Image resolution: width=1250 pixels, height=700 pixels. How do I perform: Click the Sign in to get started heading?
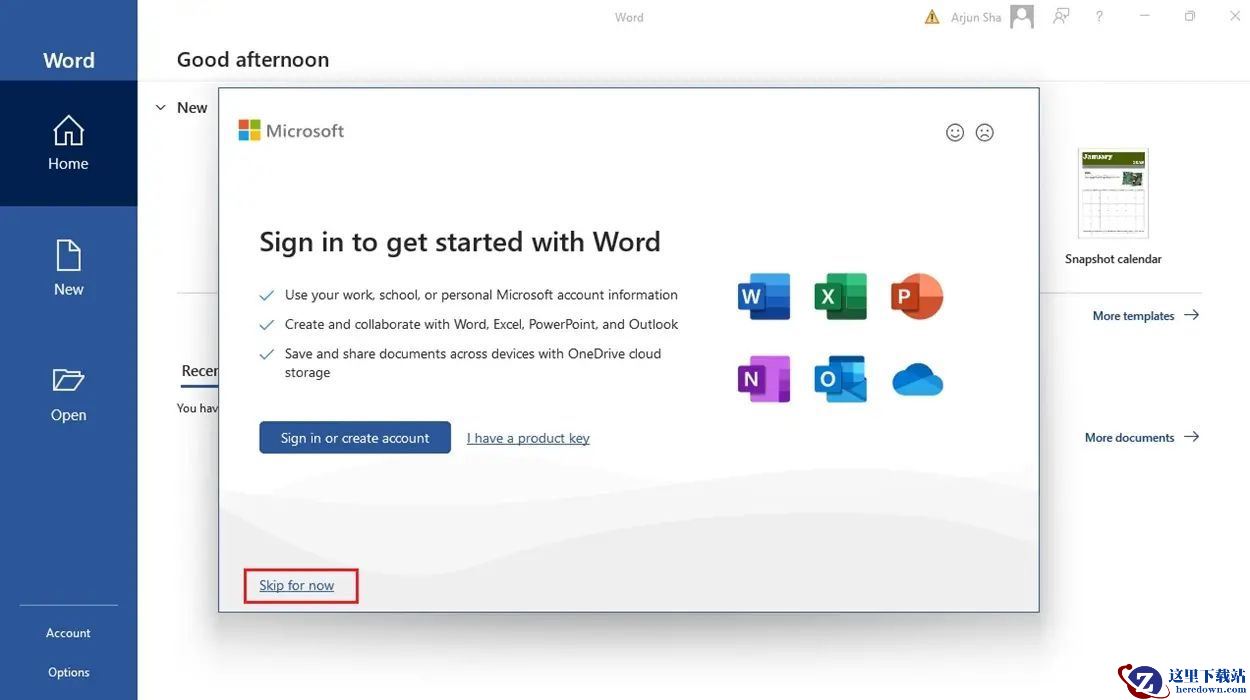460,242
